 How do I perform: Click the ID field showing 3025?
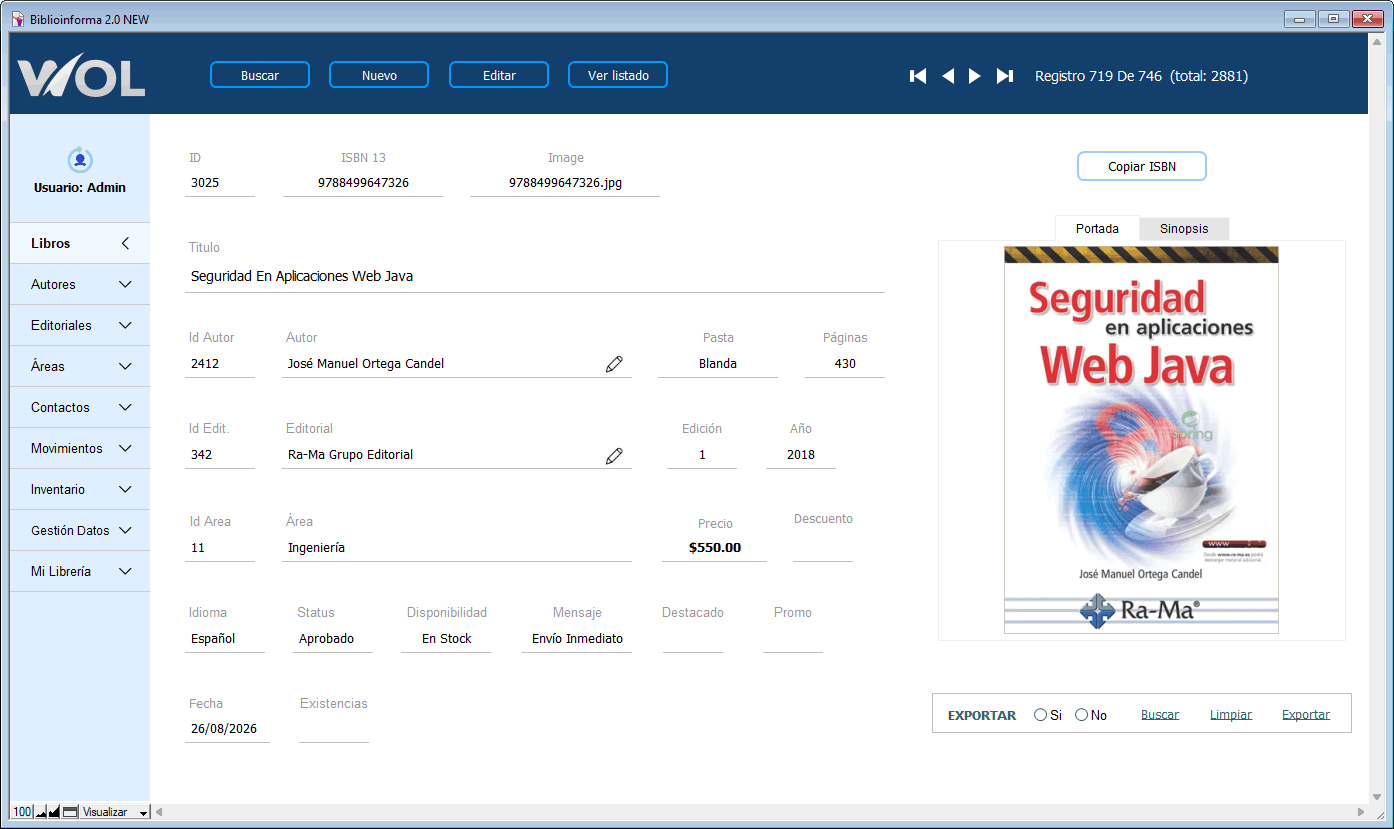[220, 183]
